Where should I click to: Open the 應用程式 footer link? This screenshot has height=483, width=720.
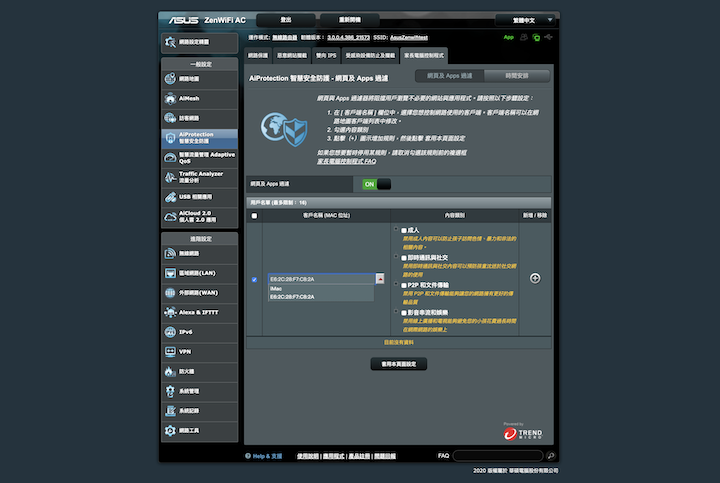pyautogui.click(x=333, y=456)
